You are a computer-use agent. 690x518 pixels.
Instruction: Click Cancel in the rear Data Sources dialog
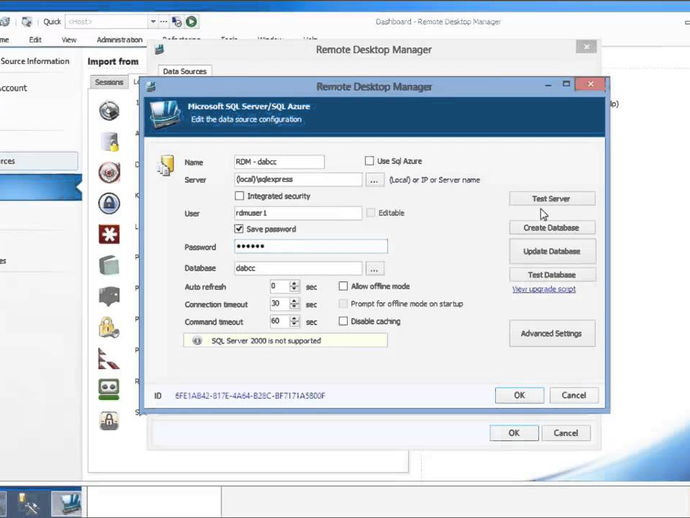(x=566, y=433)
